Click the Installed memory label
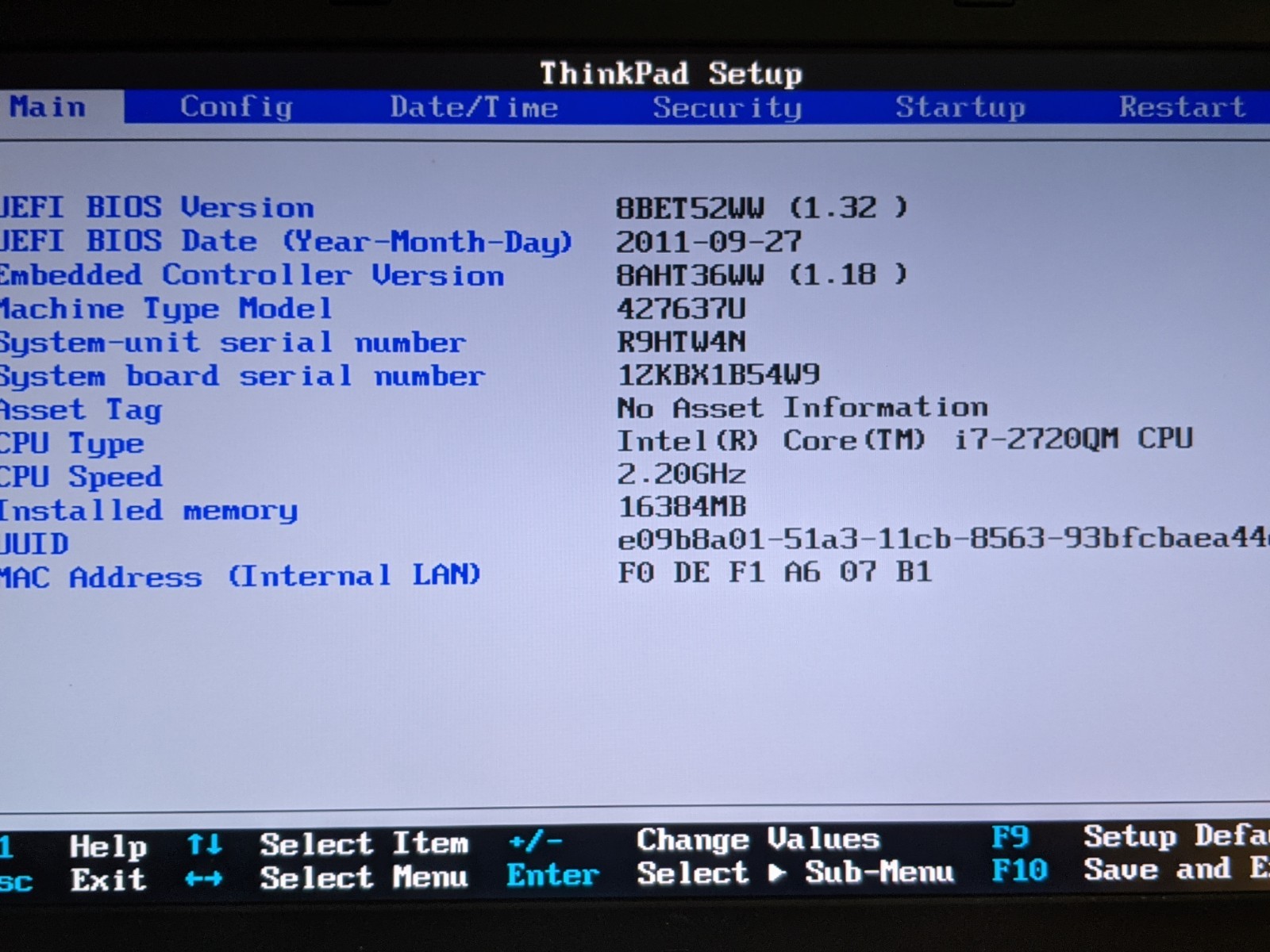This screenshot has height=952, width=1270. click(148, 511)
